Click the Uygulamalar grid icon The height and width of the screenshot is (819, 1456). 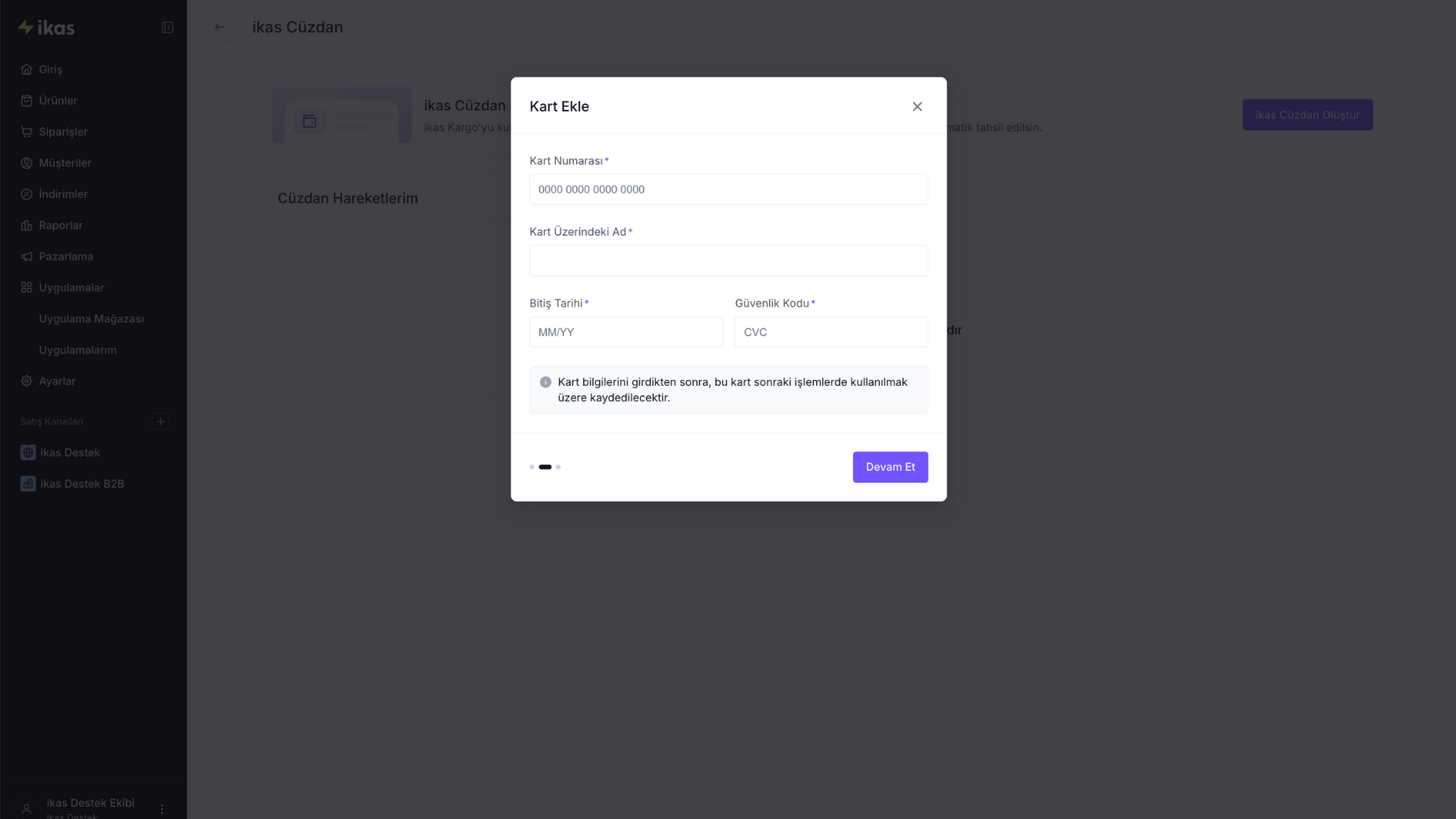[27, 287]
